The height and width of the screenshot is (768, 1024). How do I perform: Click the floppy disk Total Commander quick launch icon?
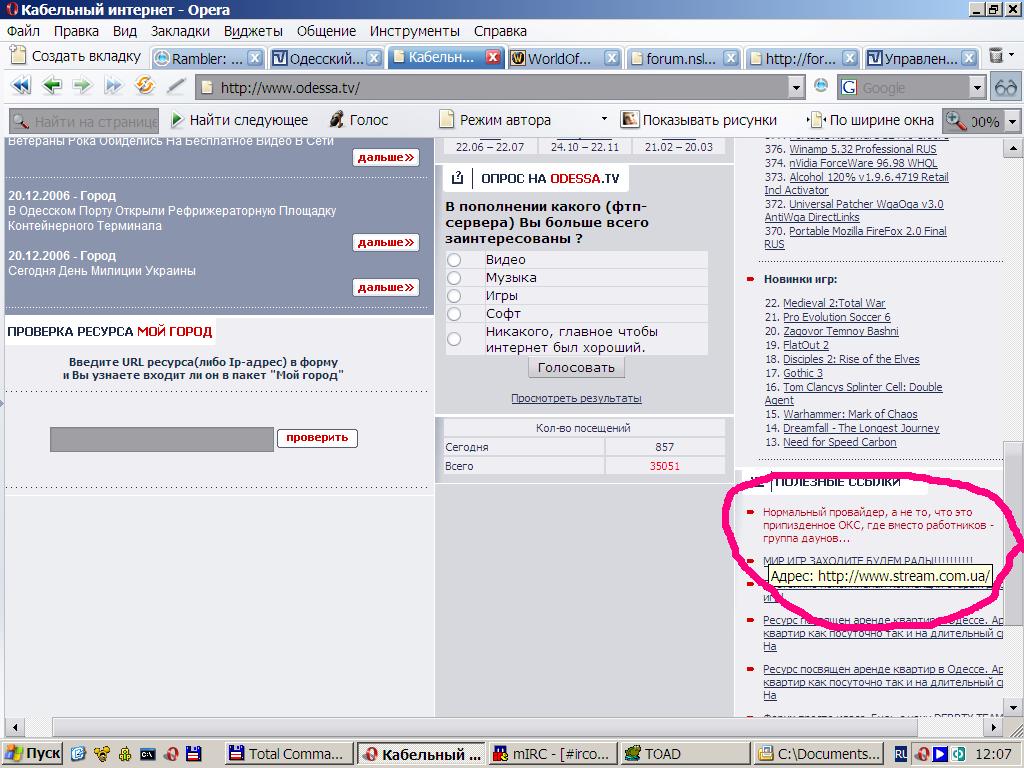(194, 754)
